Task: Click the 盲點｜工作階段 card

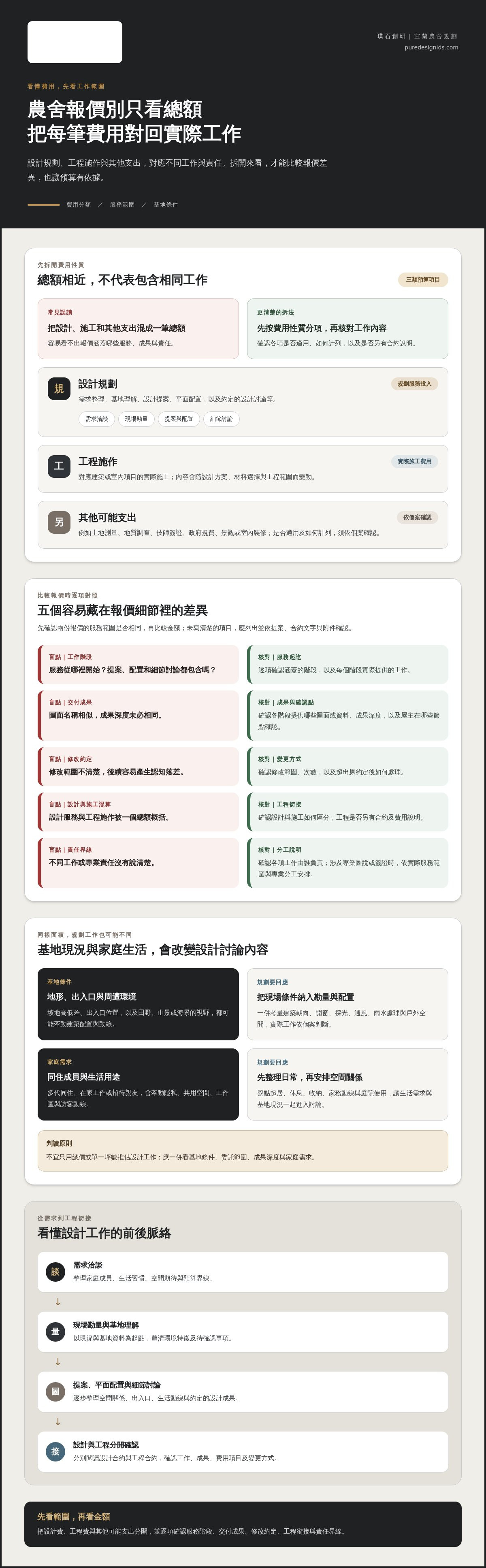Action: click(138, 664)
